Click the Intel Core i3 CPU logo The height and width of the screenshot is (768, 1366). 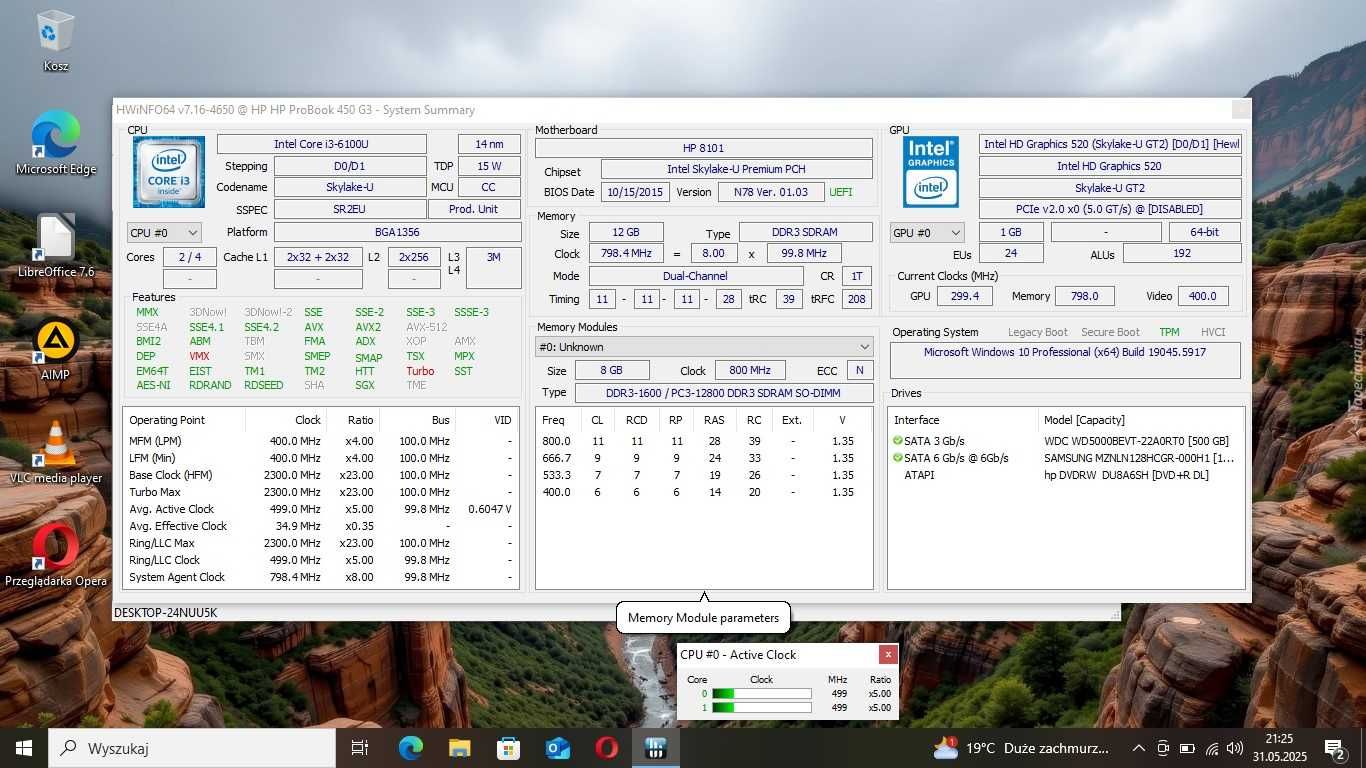[169, 171]
